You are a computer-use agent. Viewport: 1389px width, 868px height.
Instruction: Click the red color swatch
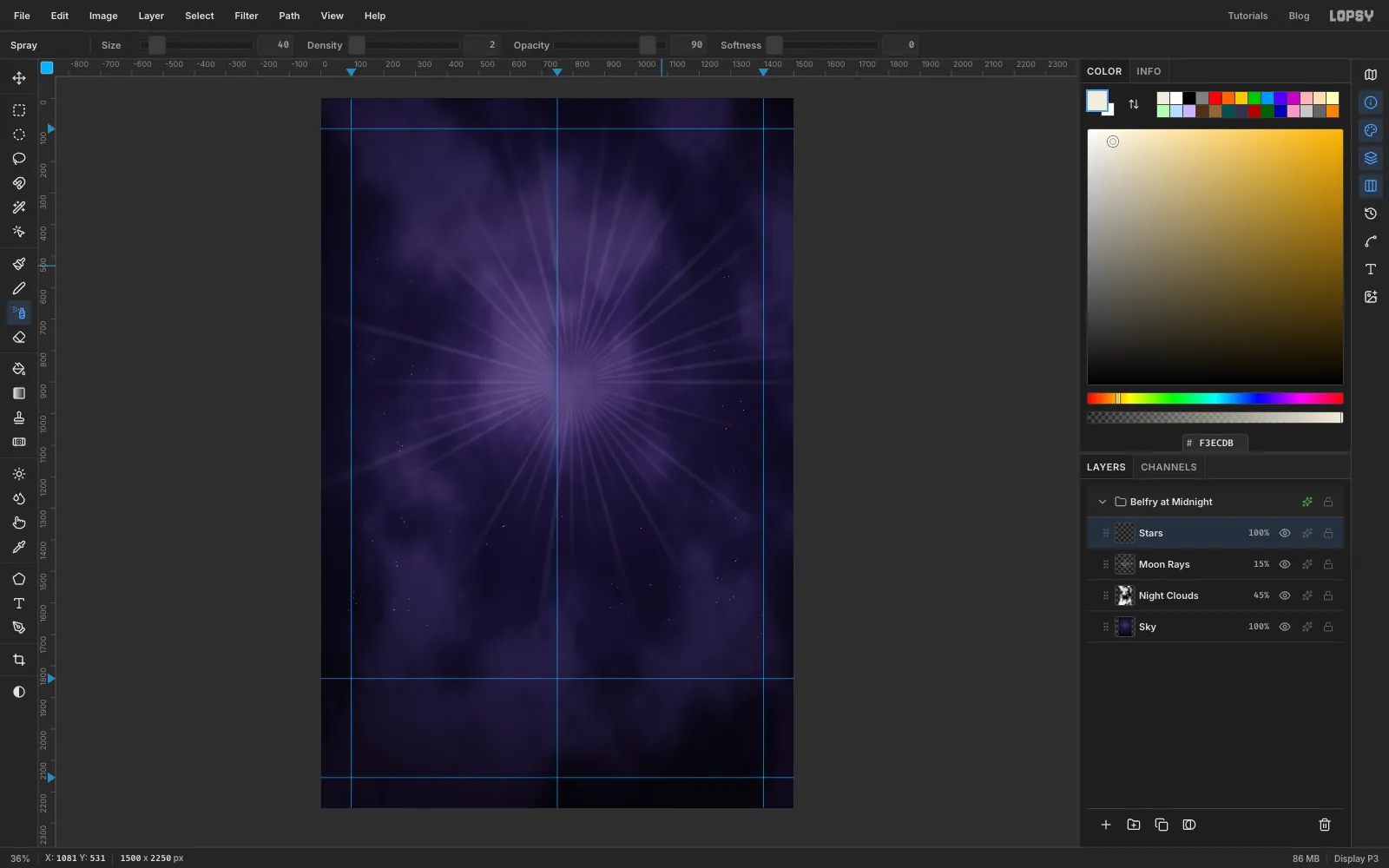tap(1215, 98)
